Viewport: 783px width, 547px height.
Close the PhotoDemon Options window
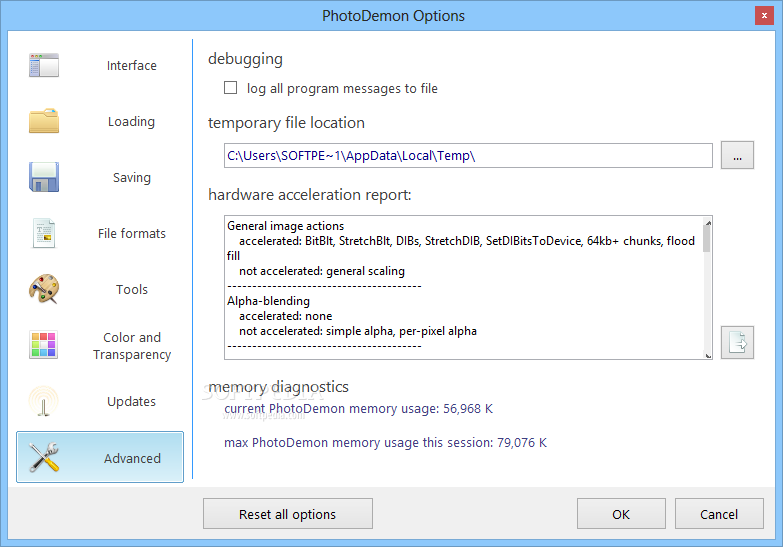764,15
